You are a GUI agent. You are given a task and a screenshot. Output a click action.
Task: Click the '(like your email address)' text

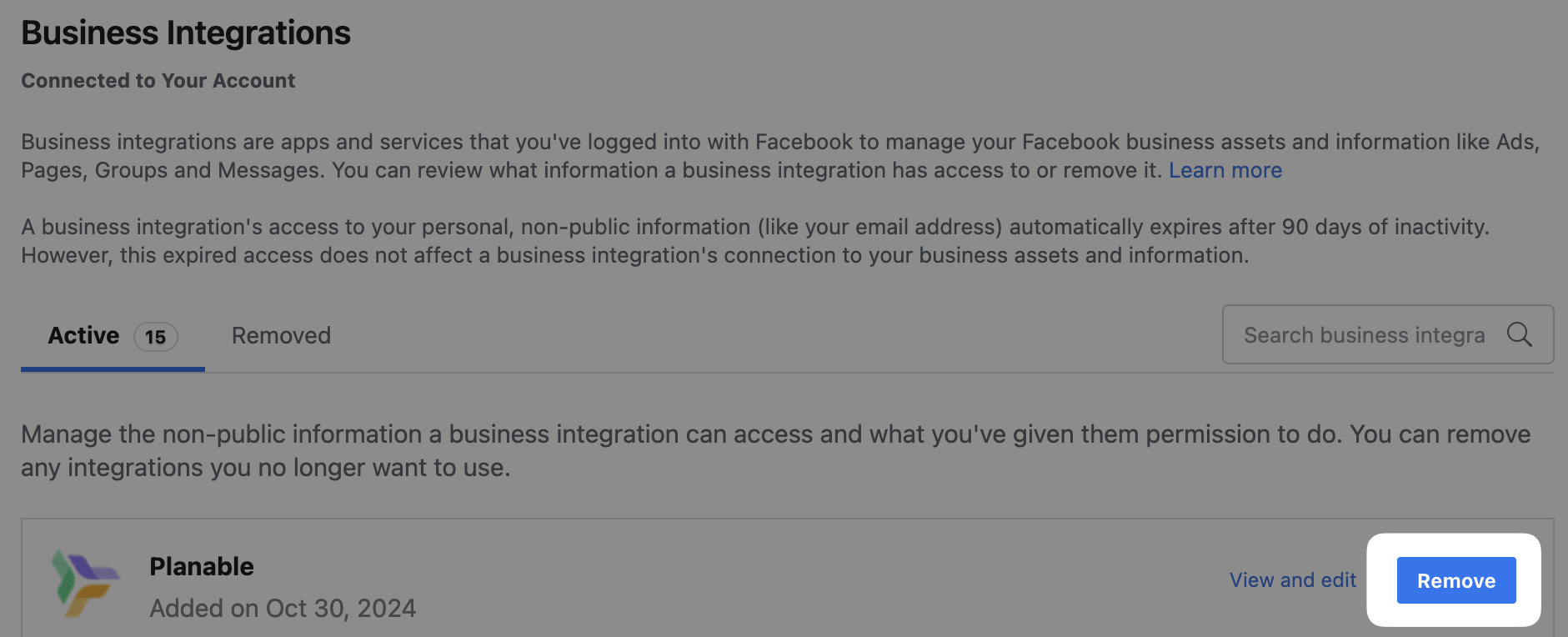click(x=880, y=227)
